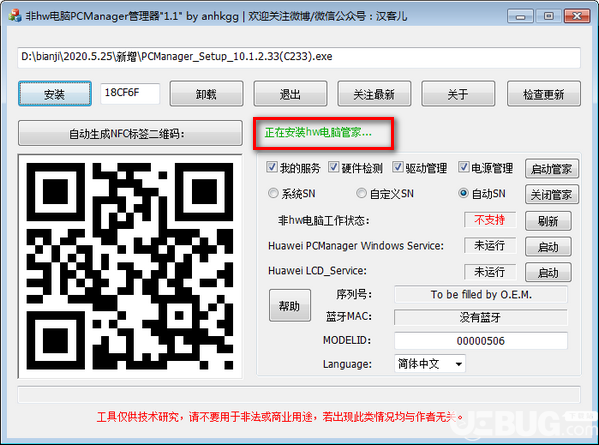Click the 关于 about button
The height and width of the screenshot is (445, 599).
pos(458,94)
